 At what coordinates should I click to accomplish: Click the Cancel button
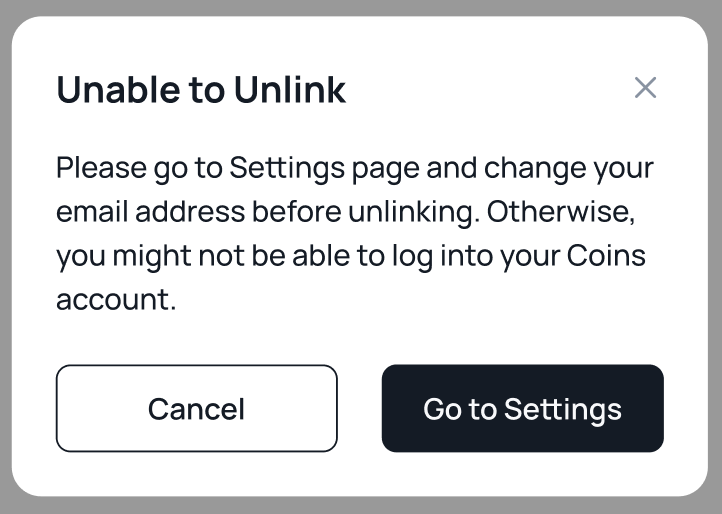[x=196, y=408]
